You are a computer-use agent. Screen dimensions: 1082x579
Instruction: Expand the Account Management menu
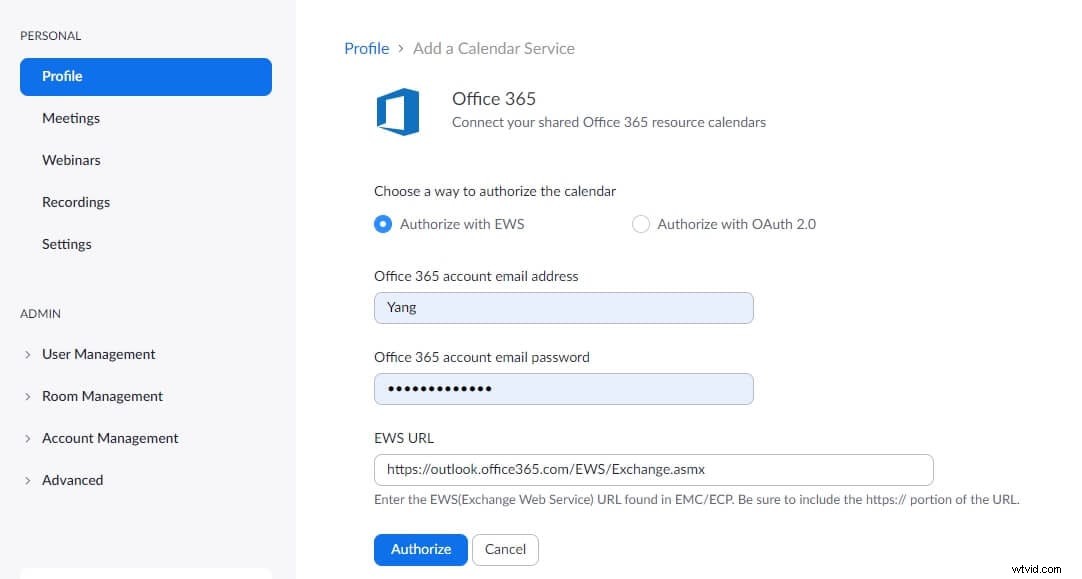[110, 438]
